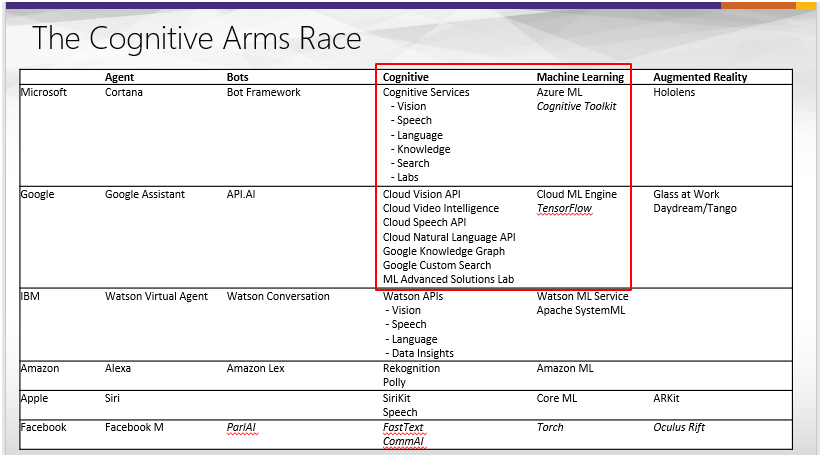
Task: Select the 'Apple' row label
Action: (x=34, y=398)
